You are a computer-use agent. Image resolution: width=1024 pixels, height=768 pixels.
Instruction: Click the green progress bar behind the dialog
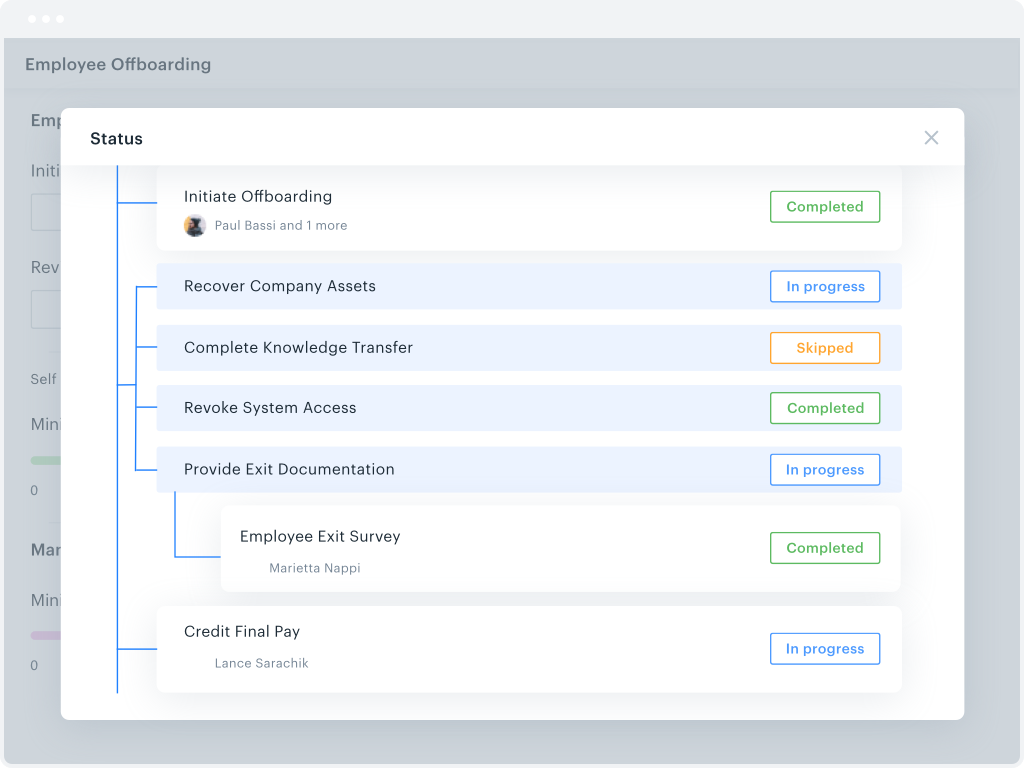pos(46,461)
